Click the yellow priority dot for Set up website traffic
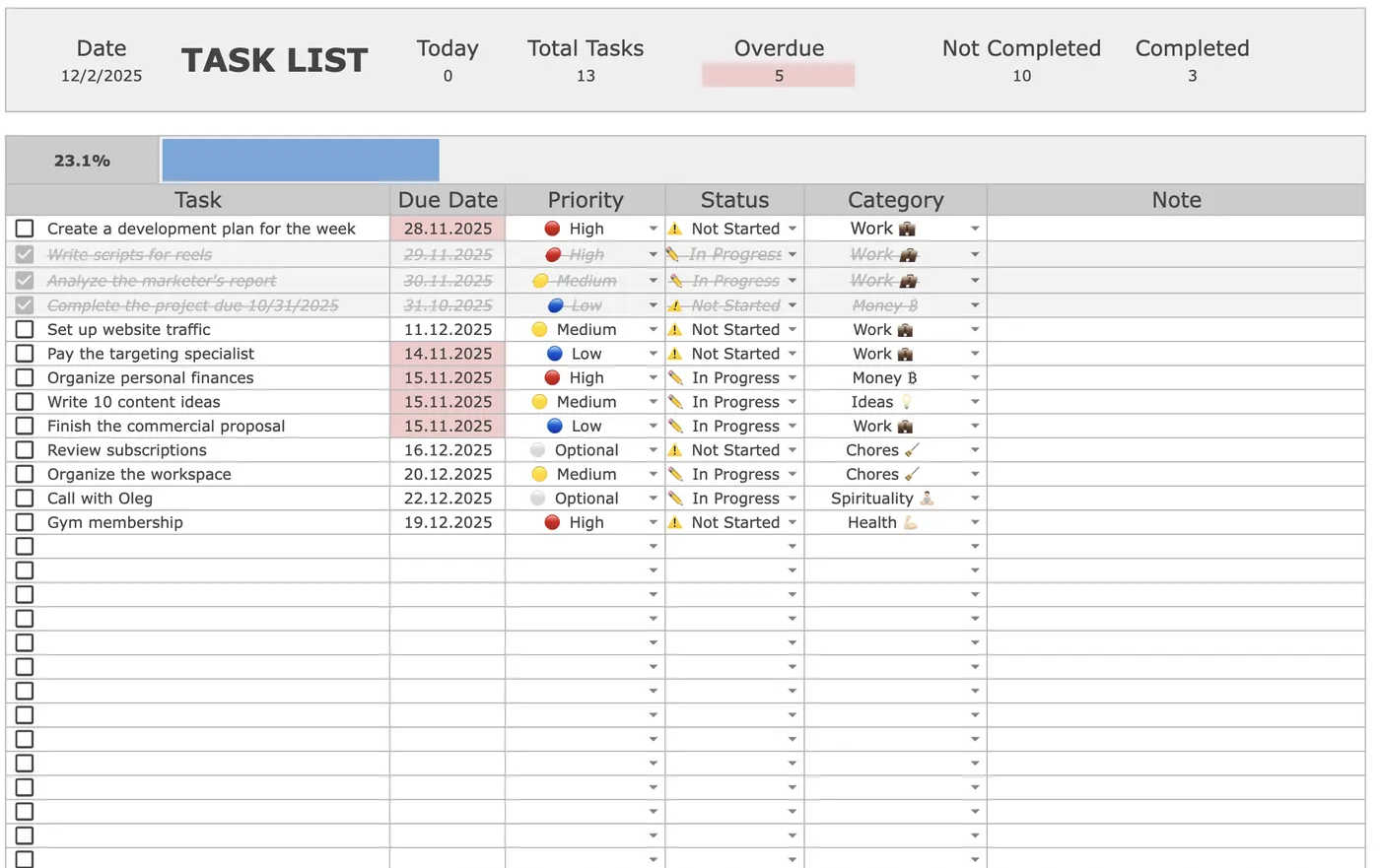The width and height of the screenshot is (1380, 868). tap(539, 330)
